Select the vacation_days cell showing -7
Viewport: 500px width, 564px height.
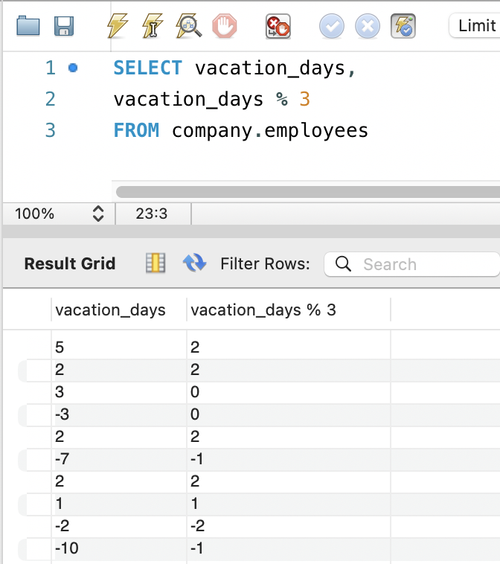tap(119, 459)
